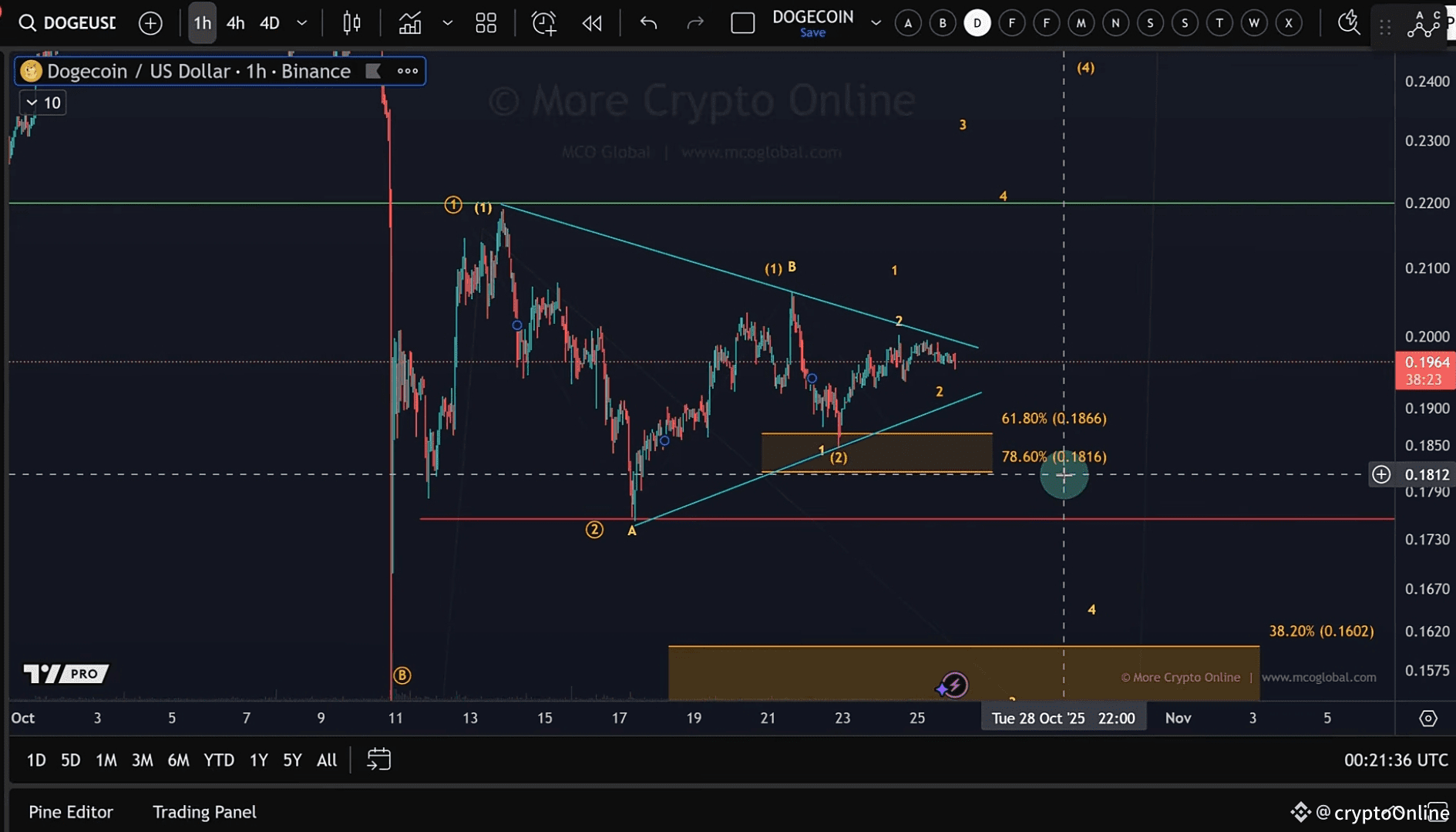1456x832 pixels.
Task: Open timezone menu at 00:21:36 UTC
Action: pos(1396,760)
